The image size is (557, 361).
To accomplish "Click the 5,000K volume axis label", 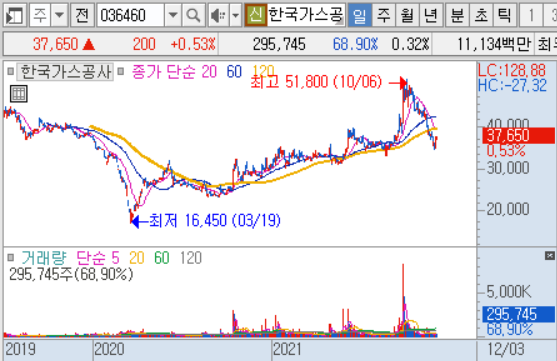I will click(x=508, y=291).
